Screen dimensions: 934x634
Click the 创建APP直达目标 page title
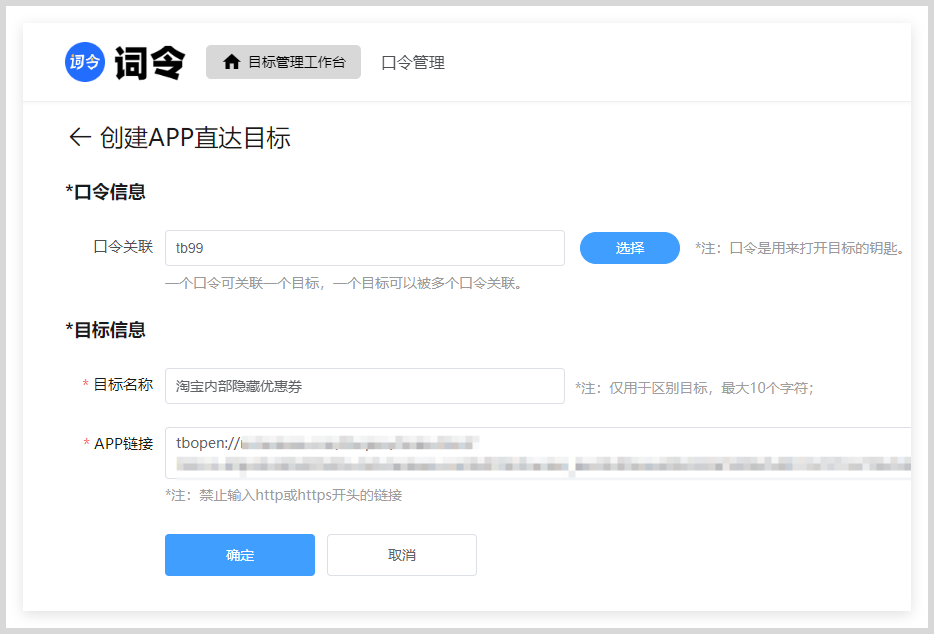tap(195, 138)
